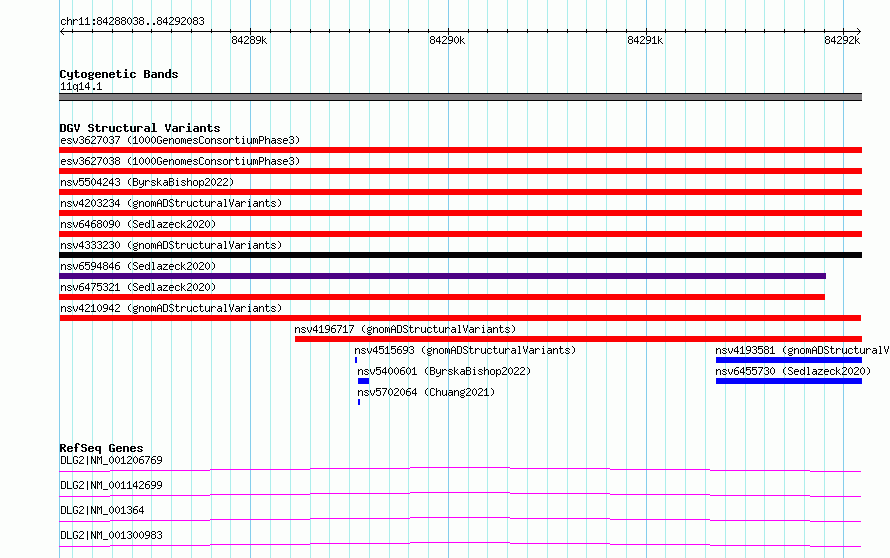Screen dimensions: 890x558
Task: Click variant label nsv6475321 (Sedlazeck2020)
Action: click(x=138, y=287)
